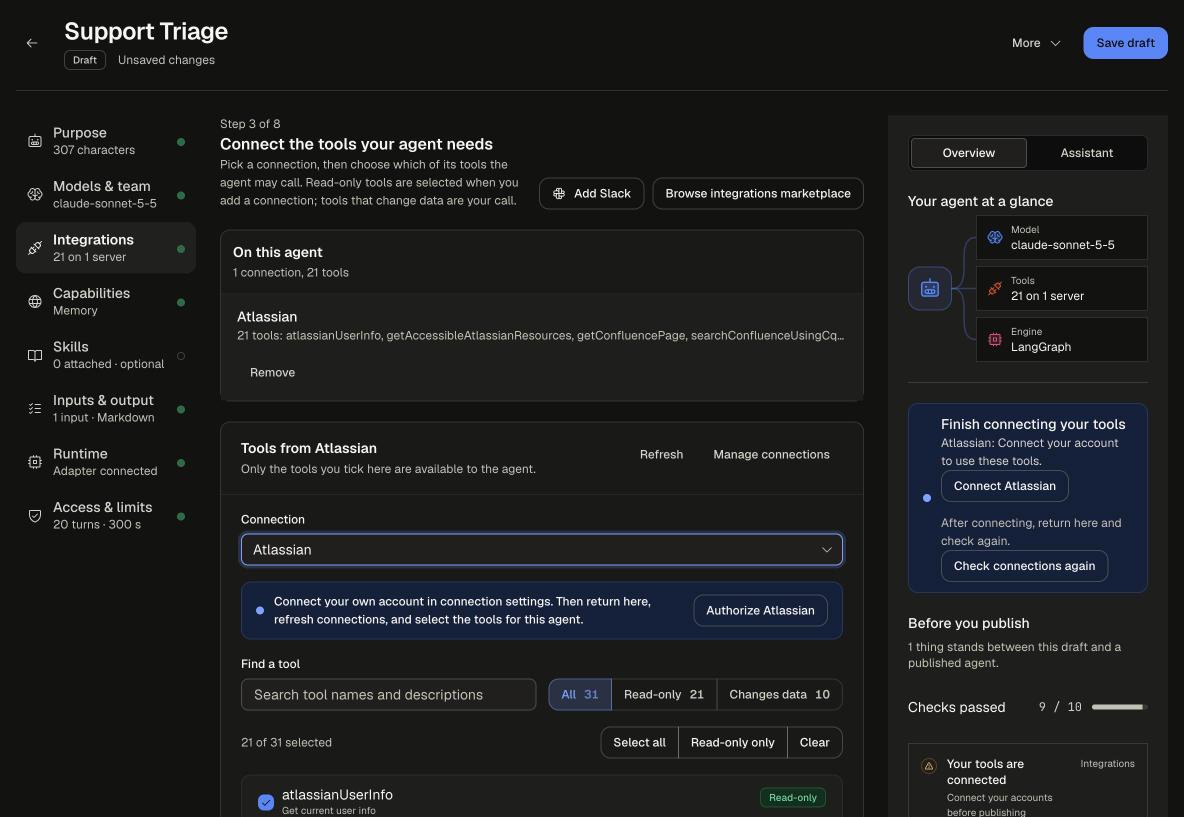Open the Runtime step
Viewport: 1184px width, 817px height.
[106, 462]
